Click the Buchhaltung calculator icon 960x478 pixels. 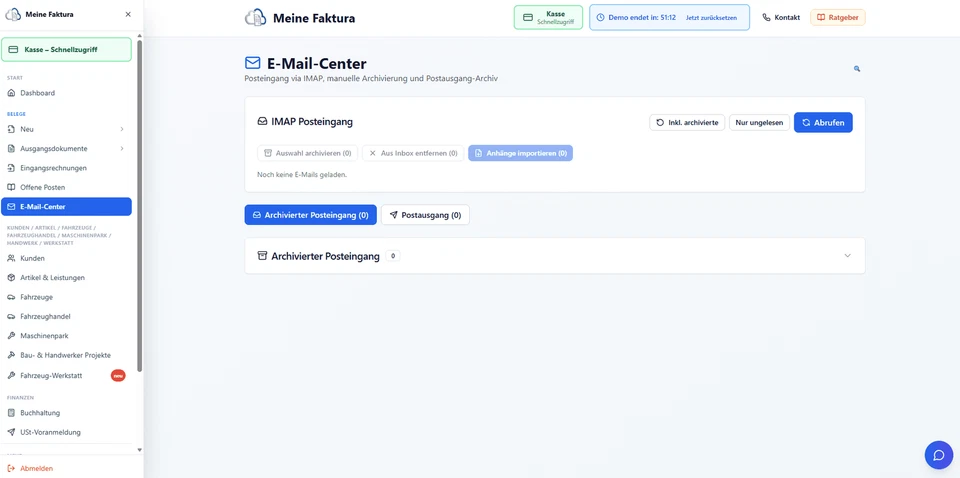pyautogui.click(x=11, y=413)
